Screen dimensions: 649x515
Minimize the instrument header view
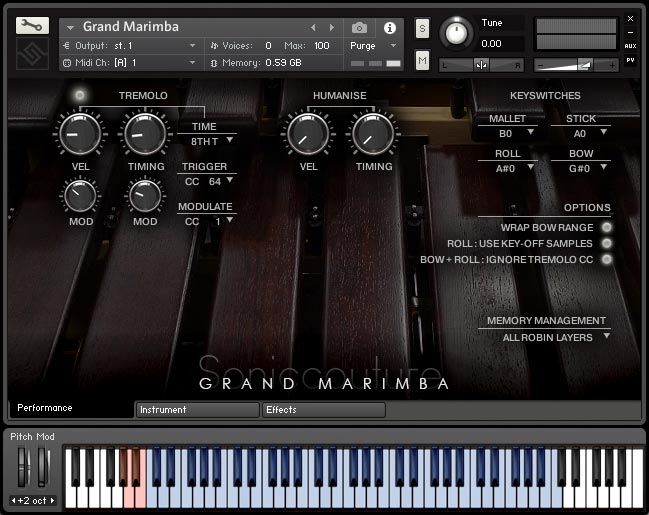pyautogui.click(x=630, y=32)
